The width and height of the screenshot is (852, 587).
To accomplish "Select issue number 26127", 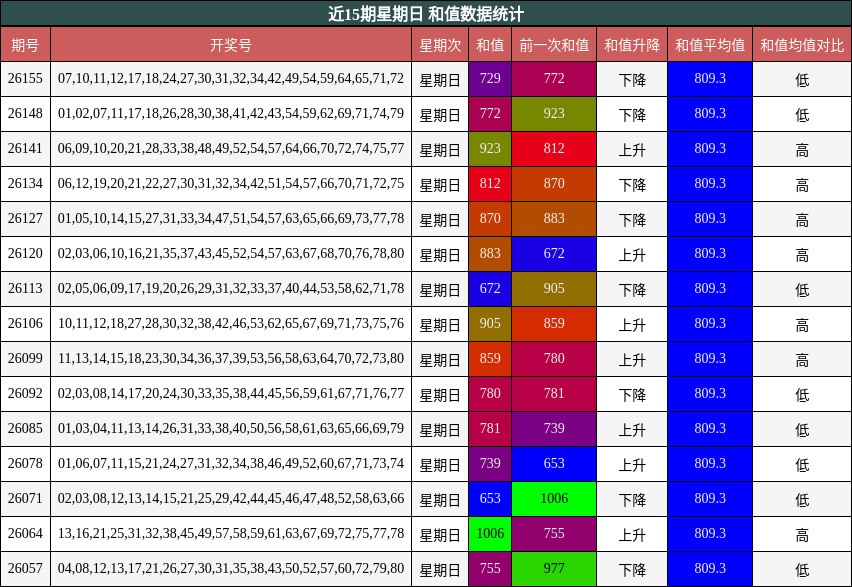I will [x=25, y=218].
